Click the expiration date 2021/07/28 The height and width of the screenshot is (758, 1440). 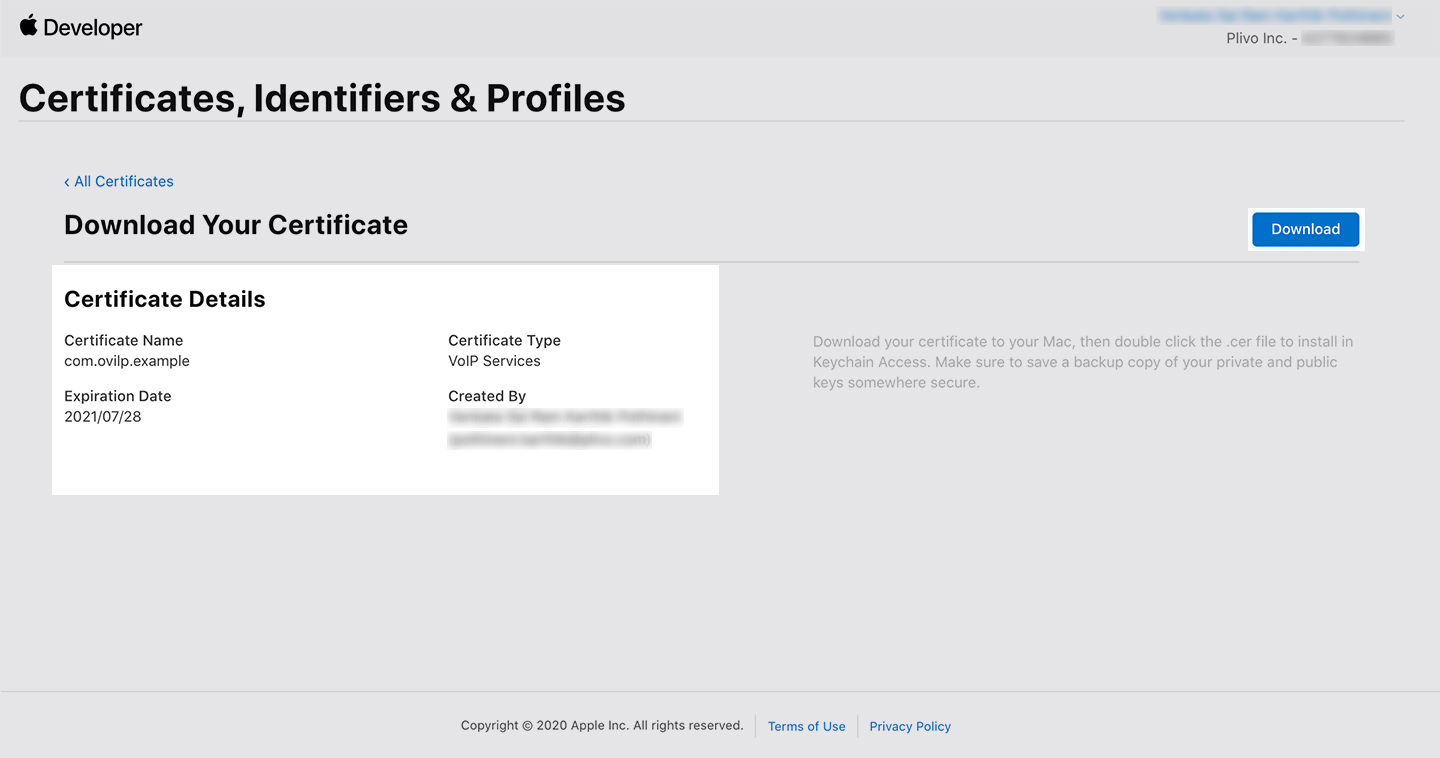click(x=103, y=417)
